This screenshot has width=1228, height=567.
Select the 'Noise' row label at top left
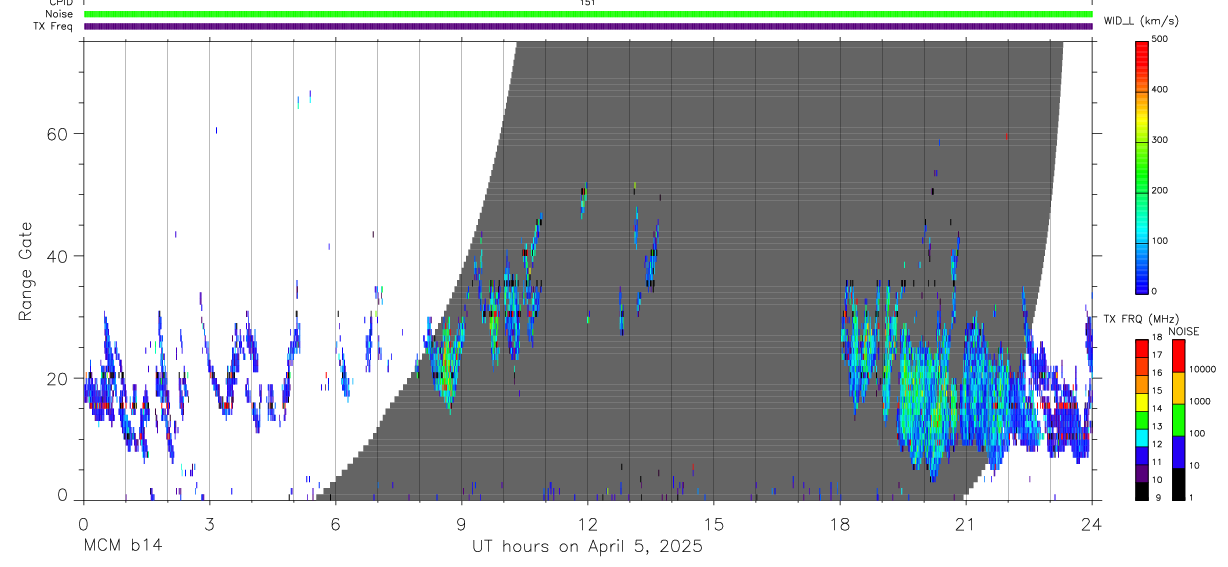[59, 14]
